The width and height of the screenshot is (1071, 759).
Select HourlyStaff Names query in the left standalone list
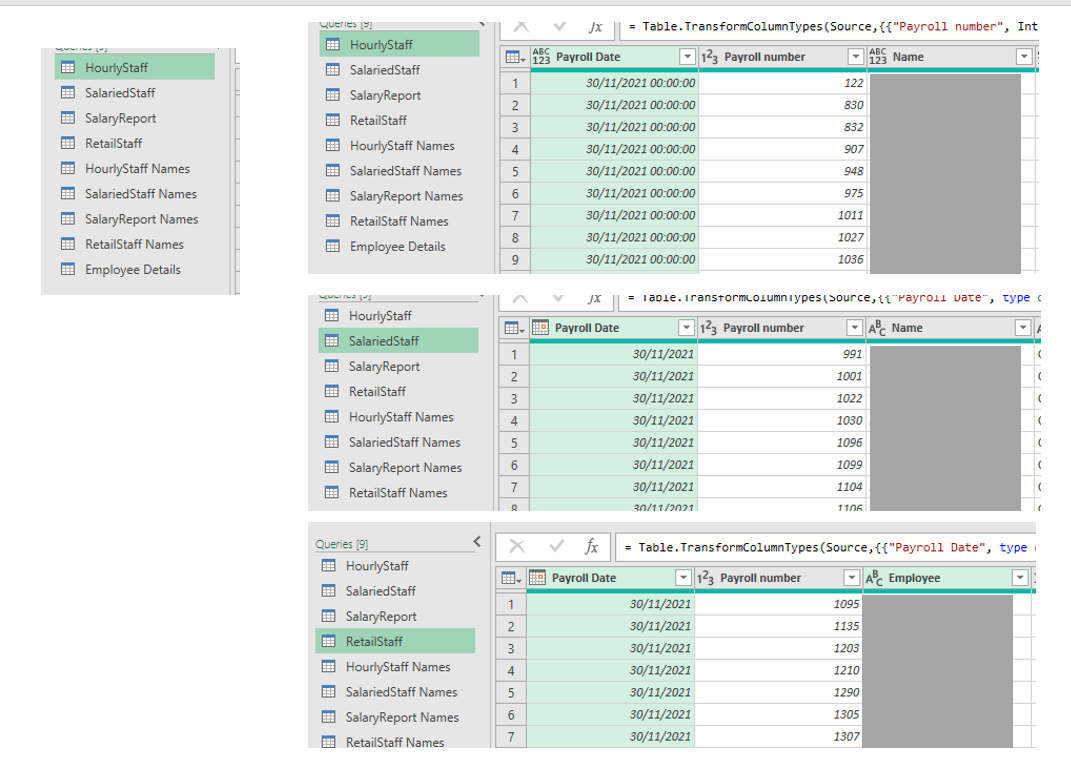point(135,168)
